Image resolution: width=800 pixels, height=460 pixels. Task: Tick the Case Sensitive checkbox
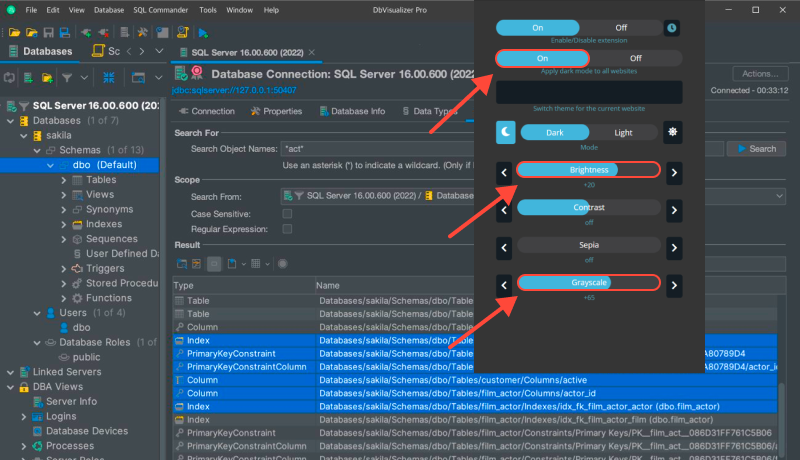pyautogui.click(x=287, y=214)
